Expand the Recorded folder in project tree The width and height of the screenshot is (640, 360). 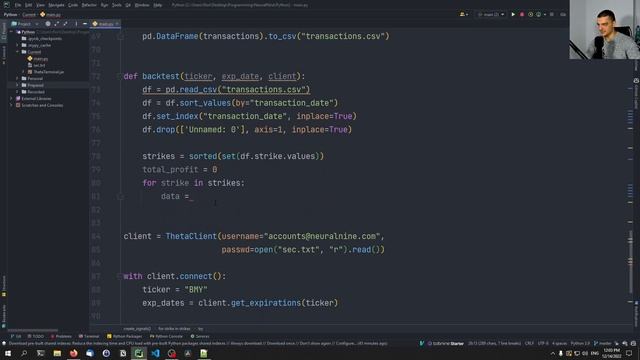pos(17,92)
